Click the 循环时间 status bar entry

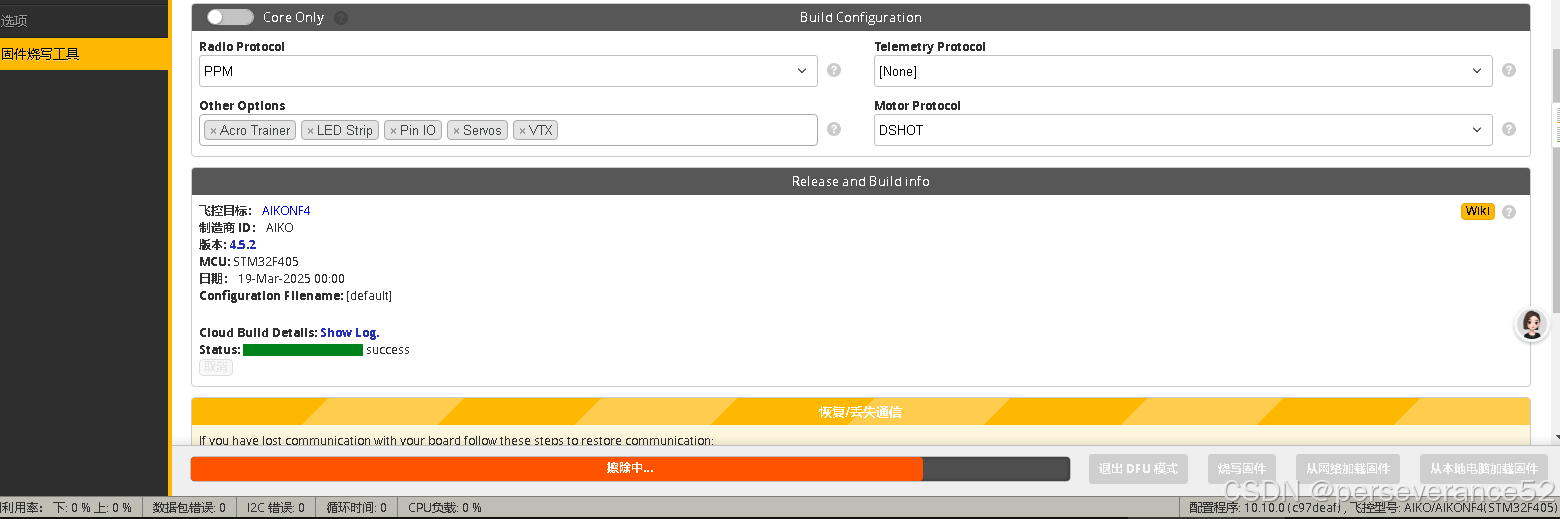tap(357, 508)
